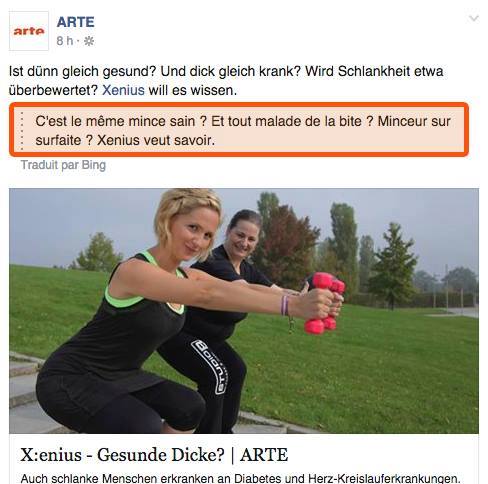The image size is (488, 484).
Task: Click the word Bing in translation credit
Action: (x=94, y=165)
